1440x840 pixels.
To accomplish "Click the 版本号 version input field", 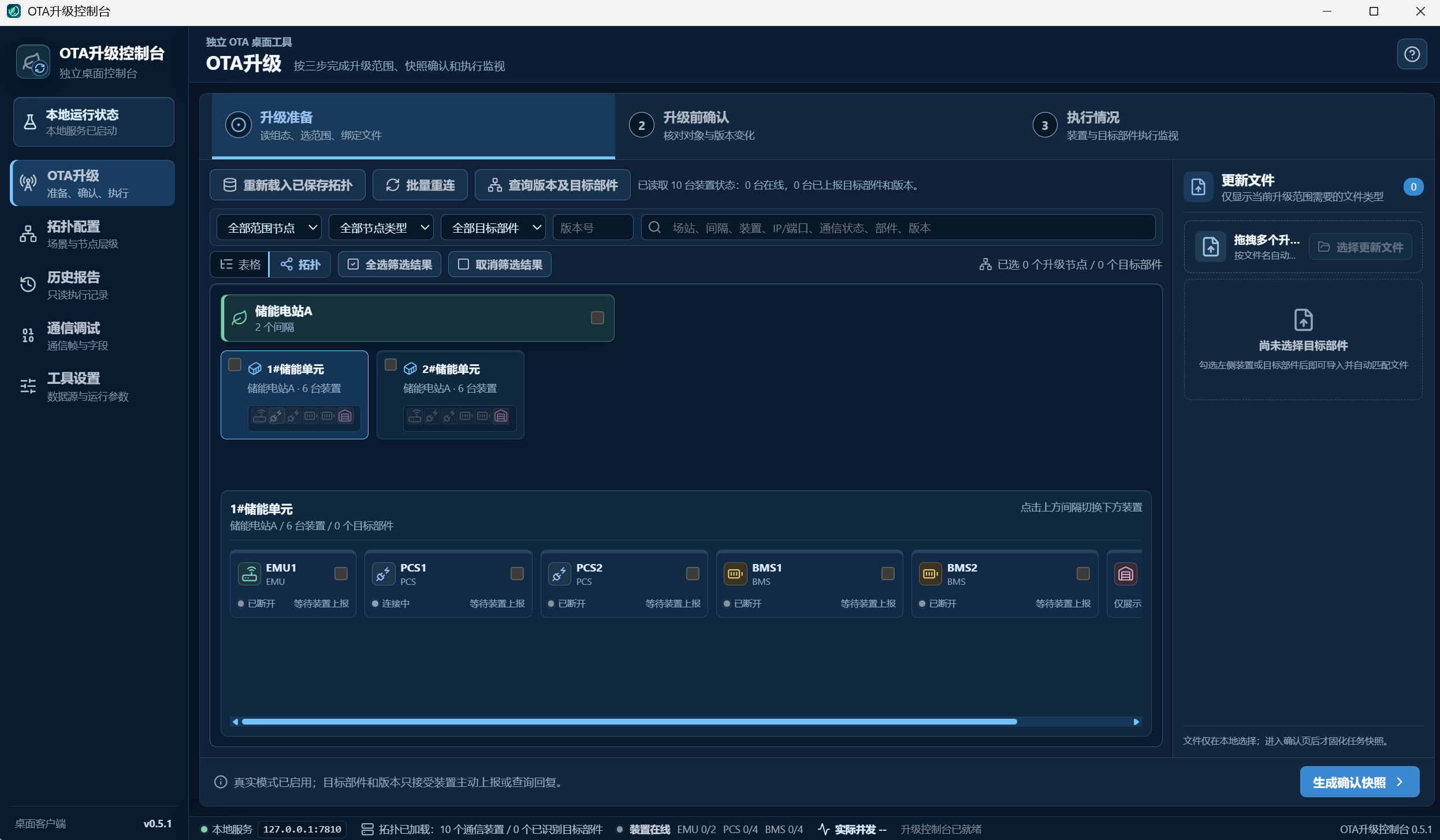I will coord(593,227).
